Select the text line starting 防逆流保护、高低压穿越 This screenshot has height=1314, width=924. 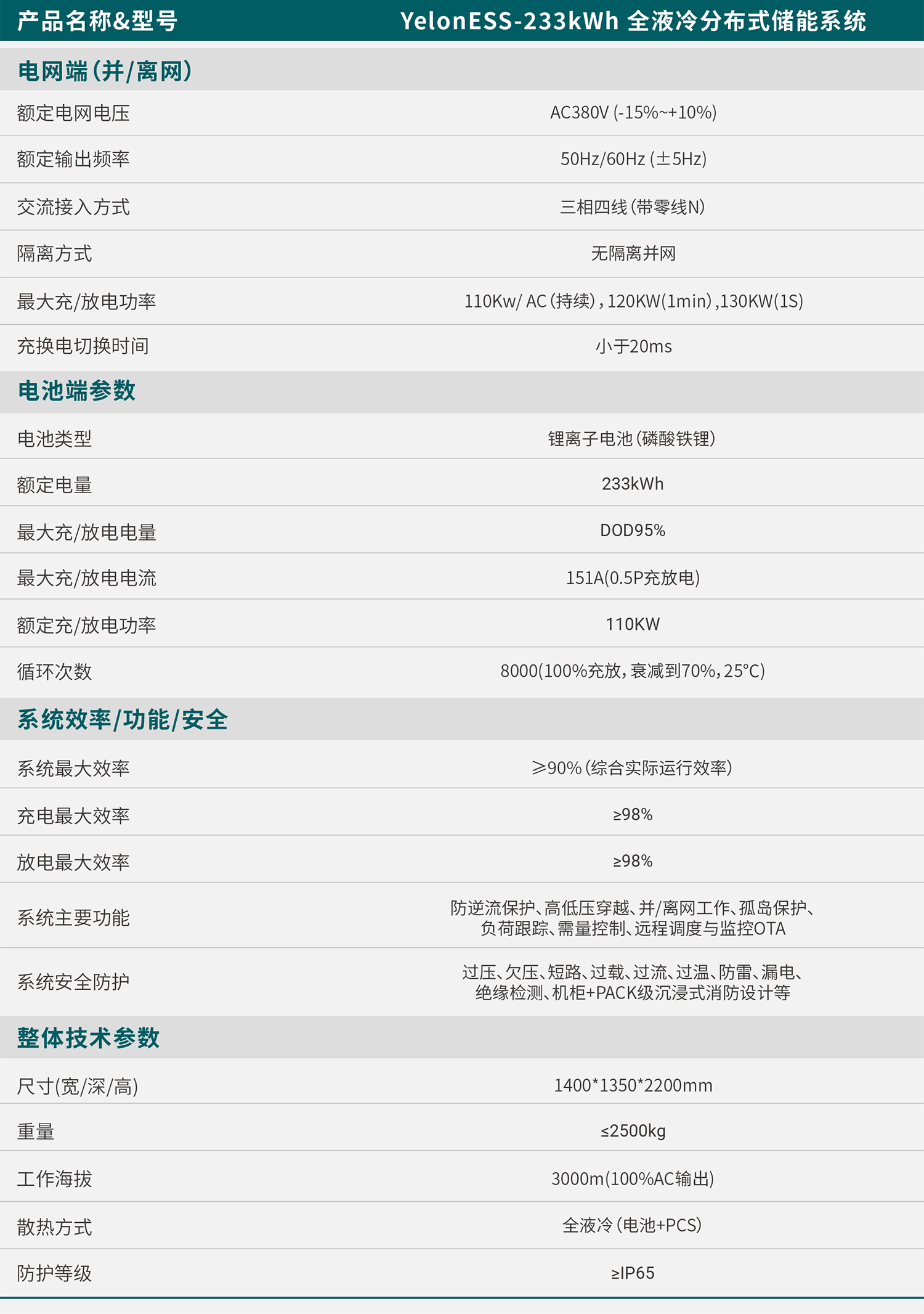click(x=633, y=908)
